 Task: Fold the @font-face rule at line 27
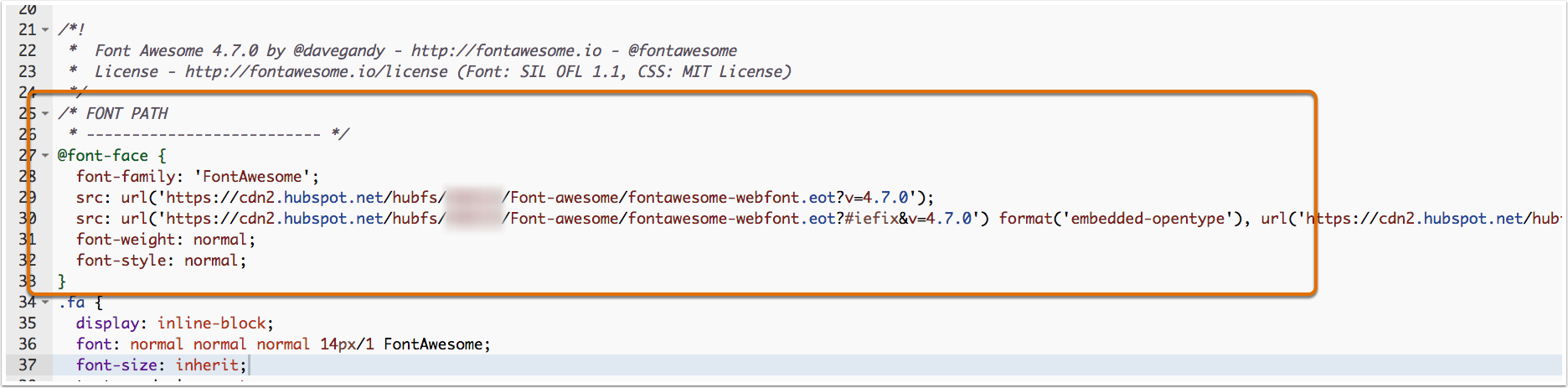pyautogui.click(x=45, y=156)
